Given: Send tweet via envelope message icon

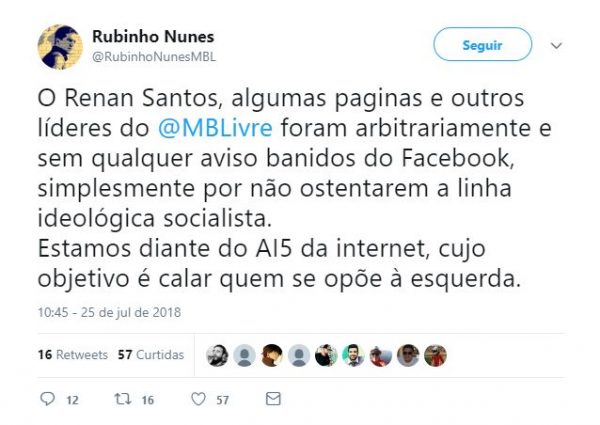Looking at the screenshot, I should pos(273,399).
